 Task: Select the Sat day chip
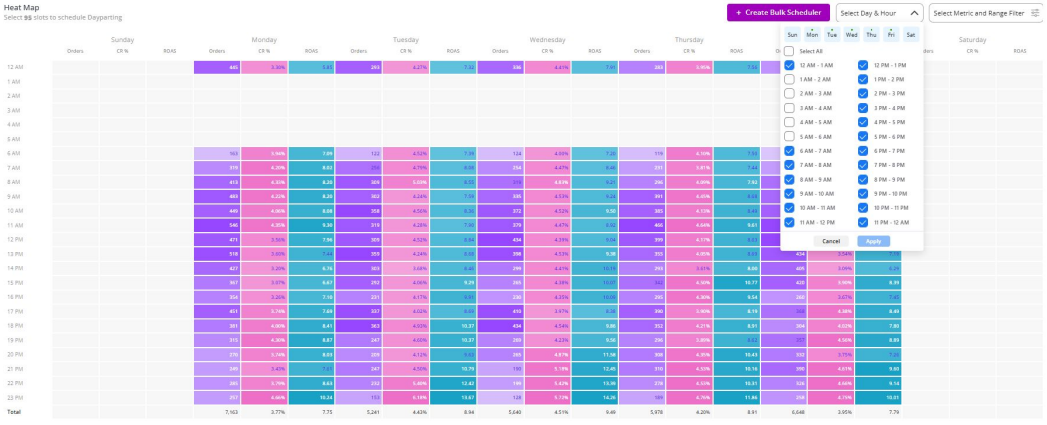click(910, 34)
